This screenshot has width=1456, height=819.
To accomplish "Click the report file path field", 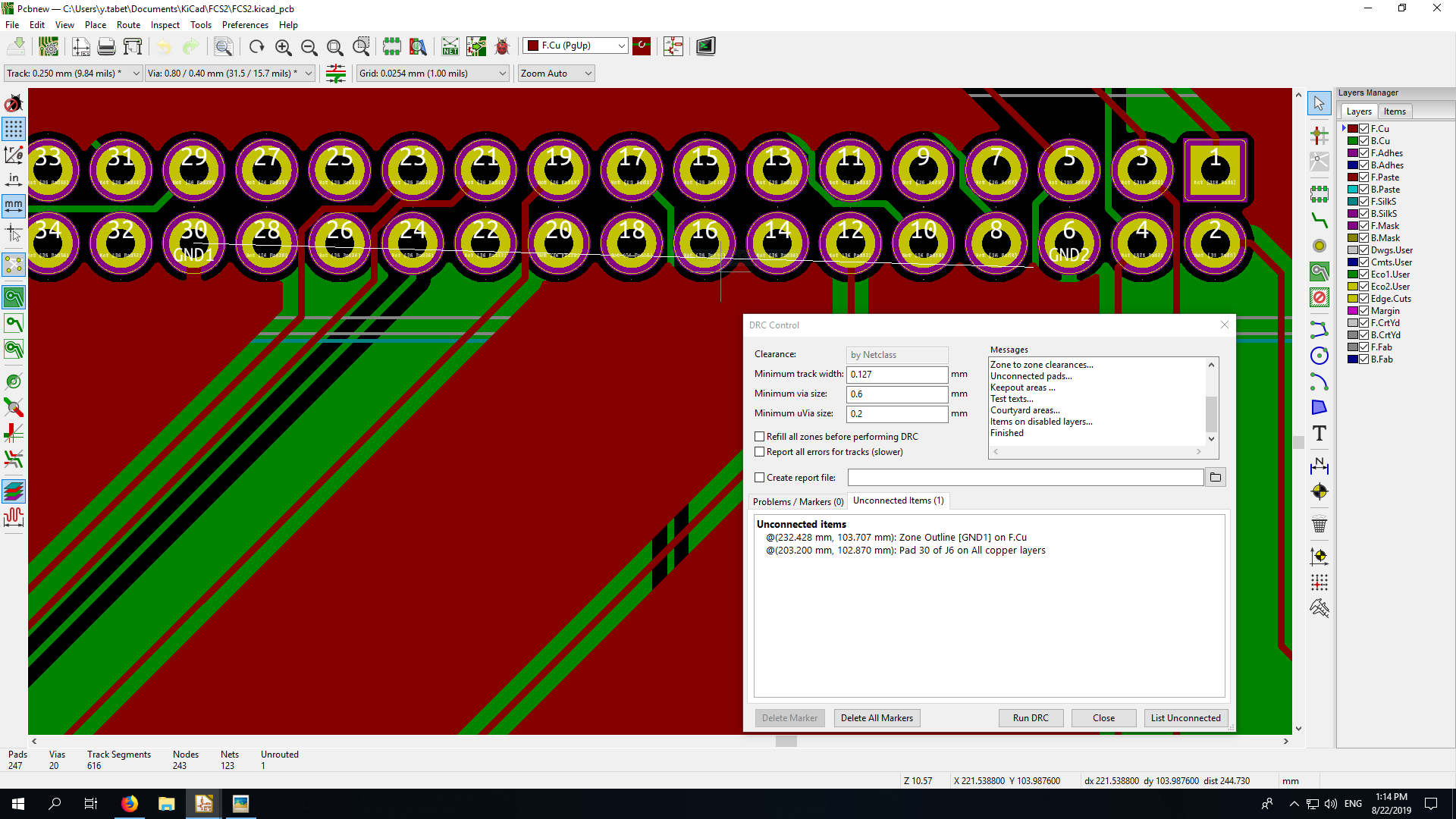I will point(1025,478).
